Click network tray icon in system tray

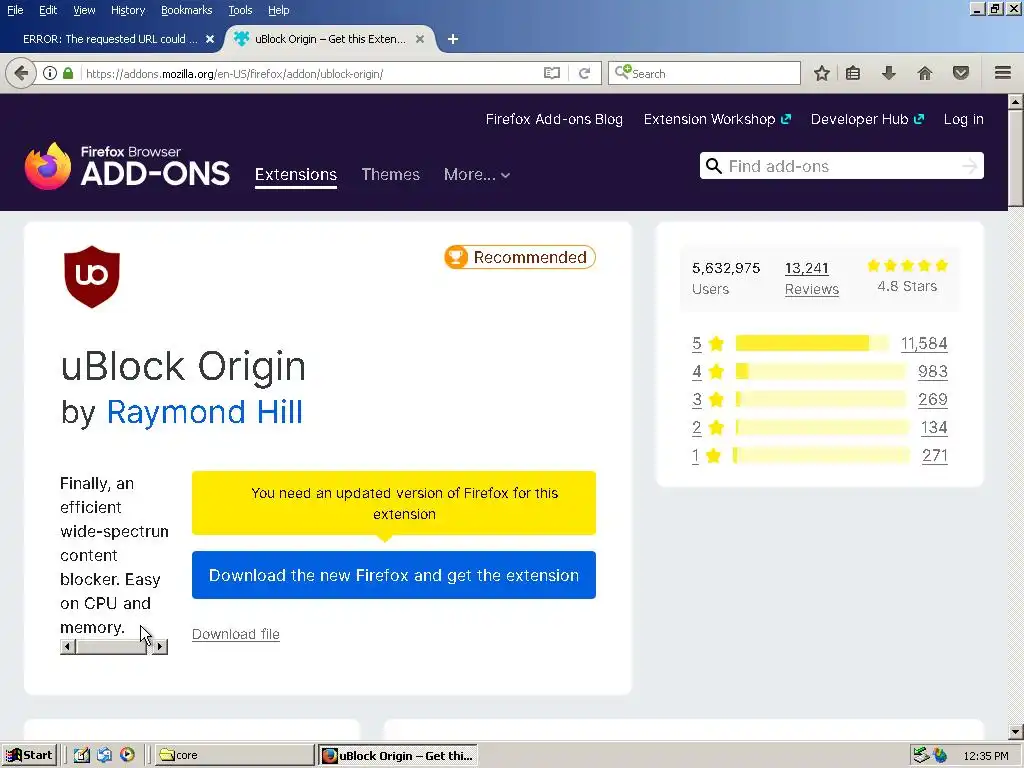(x=921, y=755)
